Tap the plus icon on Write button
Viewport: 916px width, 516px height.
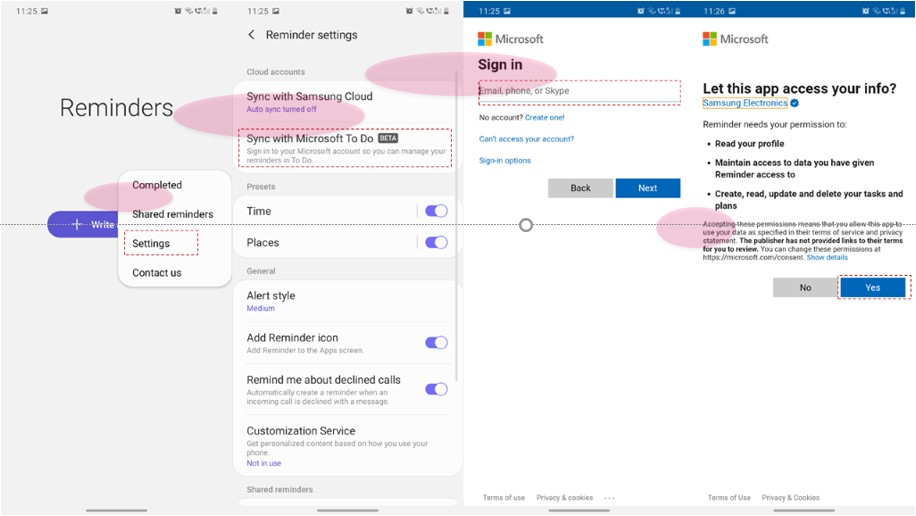[76, 224]
